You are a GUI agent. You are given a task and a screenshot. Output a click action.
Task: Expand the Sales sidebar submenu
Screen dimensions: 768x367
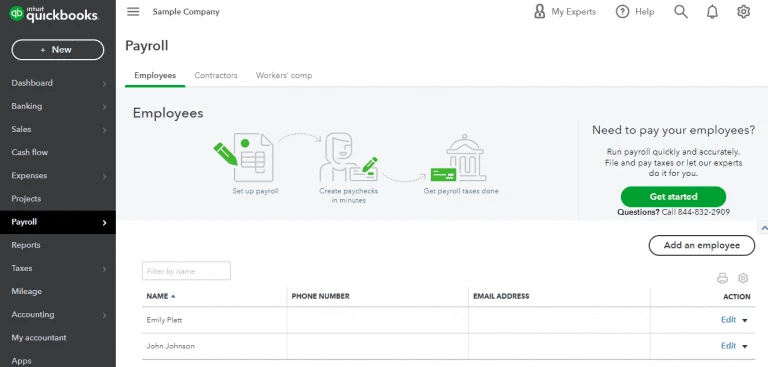[104, 130]
